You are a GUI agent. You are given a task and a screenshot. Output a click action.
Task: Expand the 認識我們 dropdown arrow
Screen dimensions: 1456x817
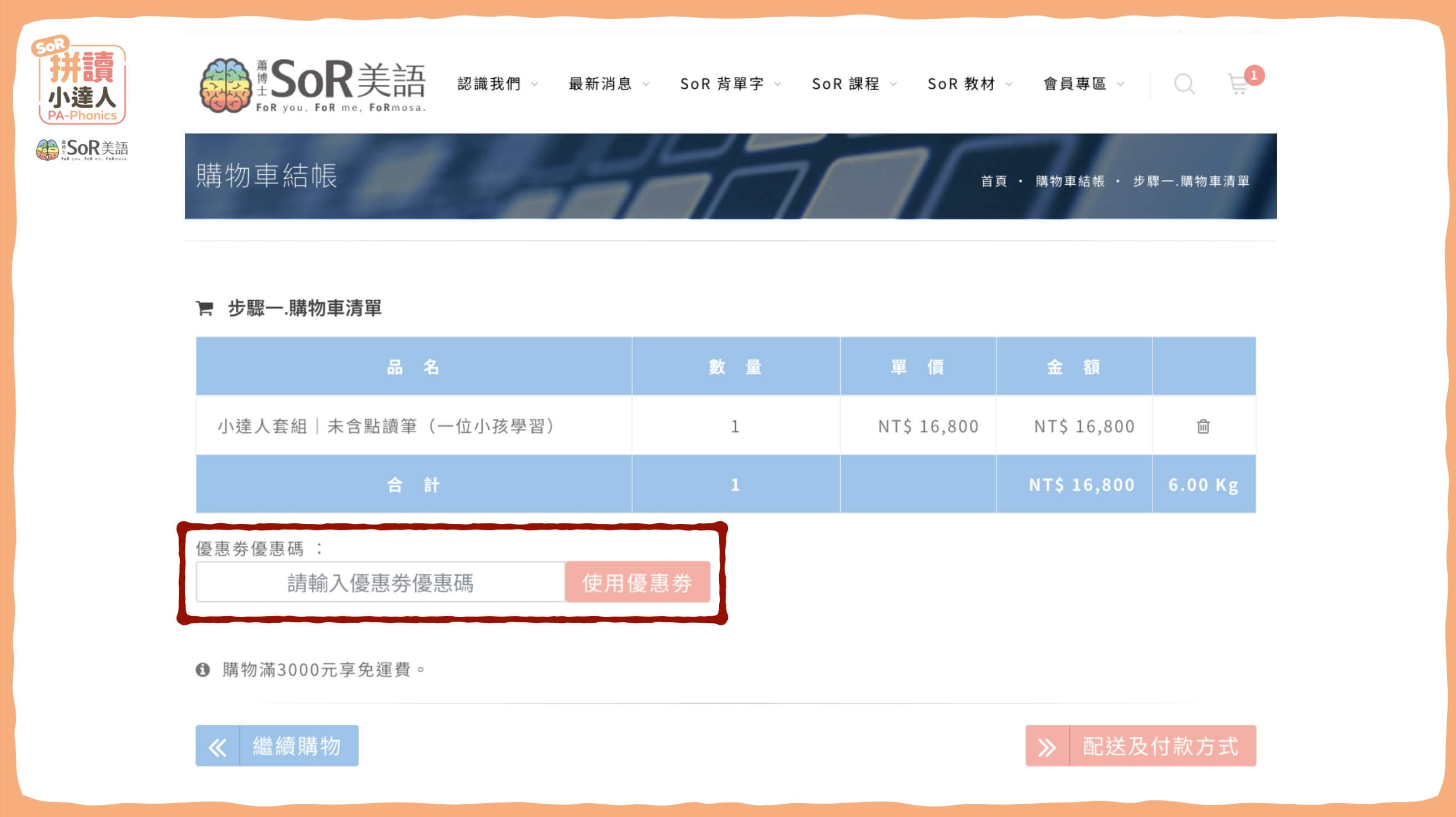coord(534,84)
